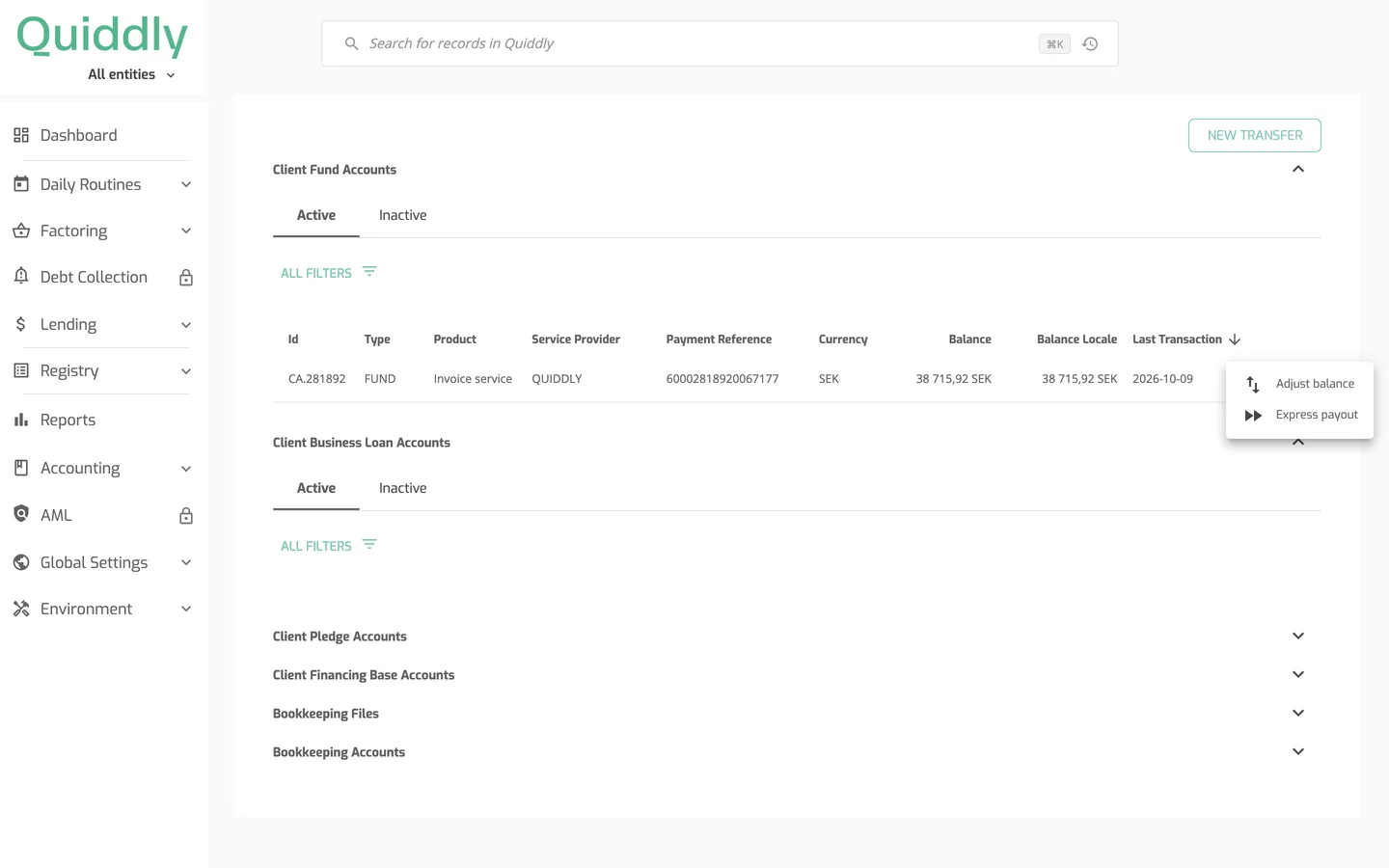This screenshot has width=1389, height=868.
Task: Click the Last Transaction sort arrow
Action: pos(1235,339)
